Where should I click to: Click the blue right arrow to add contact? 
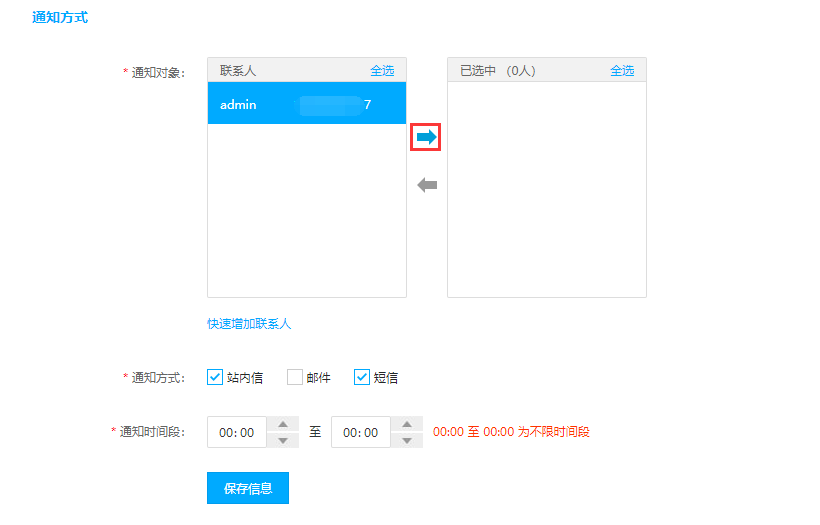pos(426,137)
